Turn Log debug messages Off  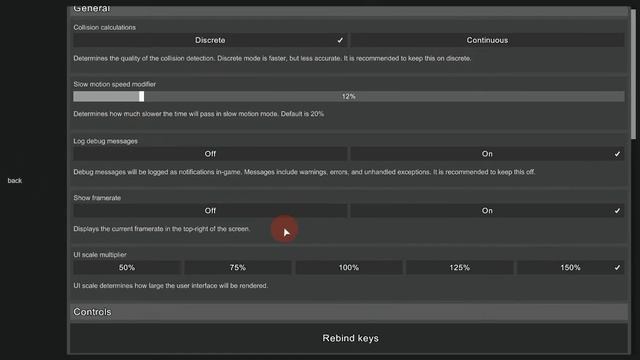pyautogui.click(x=210, y=154)
